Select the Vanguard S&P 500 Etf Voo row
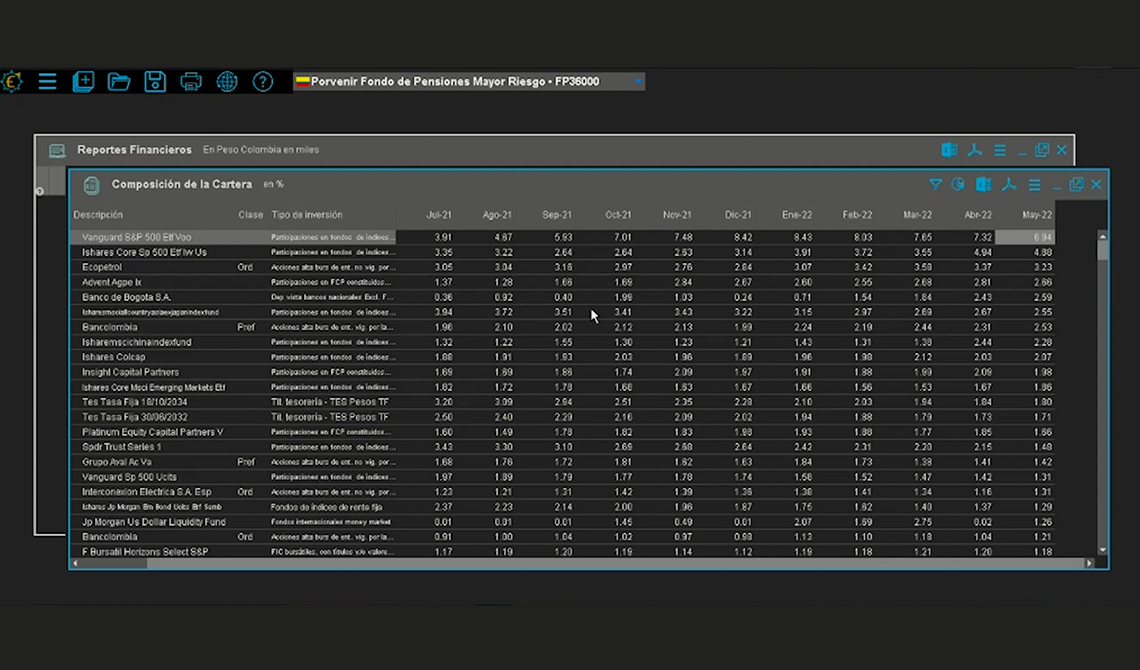 [x=562, y=238]
